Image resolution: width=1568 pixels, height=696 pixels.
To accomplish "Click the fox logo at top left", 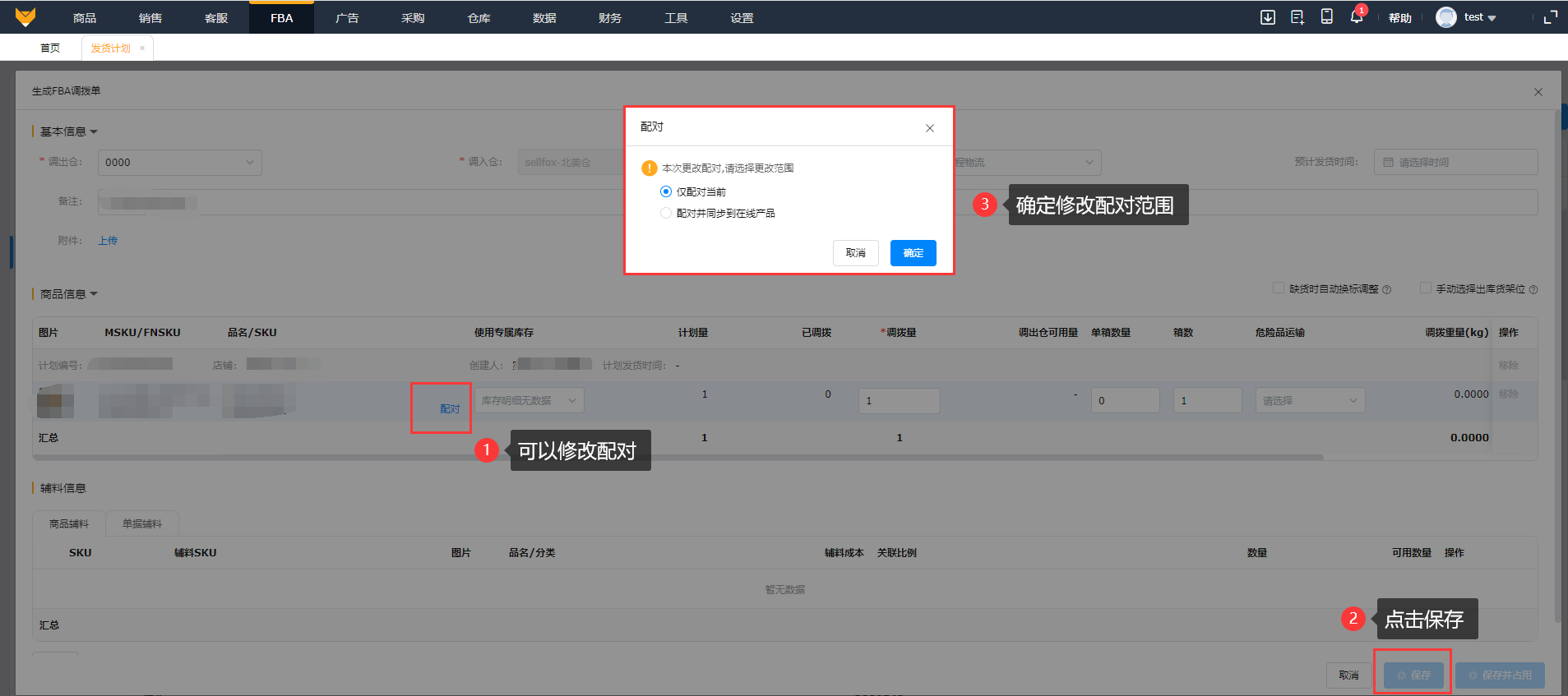I will 25,17.
